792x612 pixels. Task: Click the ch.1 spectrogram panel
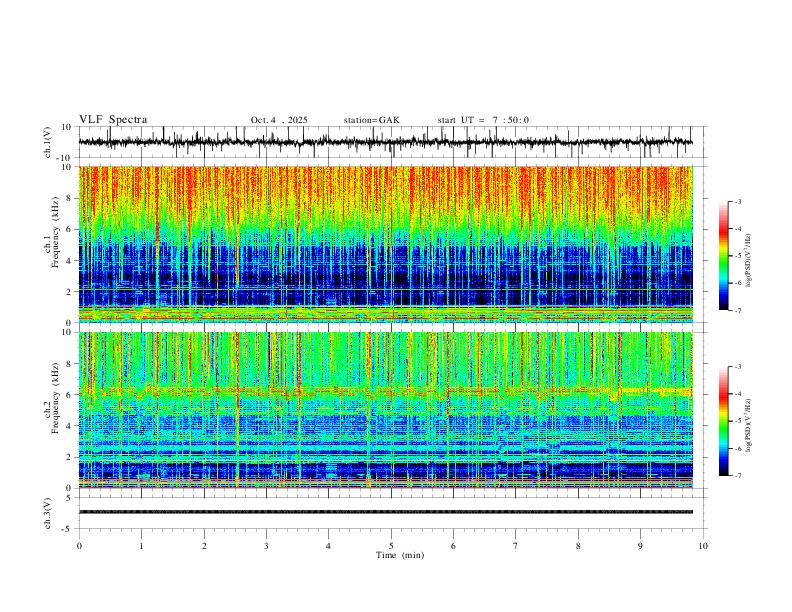pyautogui.click(x=385, y=244)
